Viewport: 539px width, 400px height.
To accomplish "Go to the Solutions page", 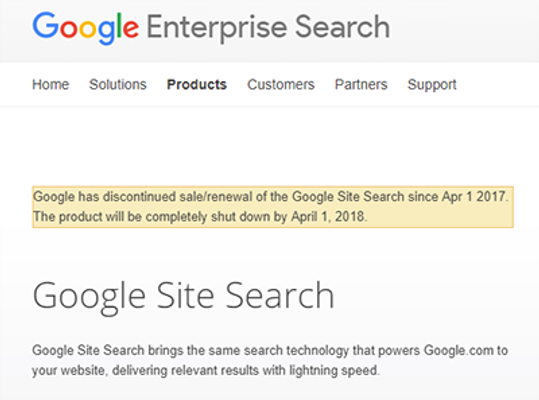I will [x=118, y=84].
